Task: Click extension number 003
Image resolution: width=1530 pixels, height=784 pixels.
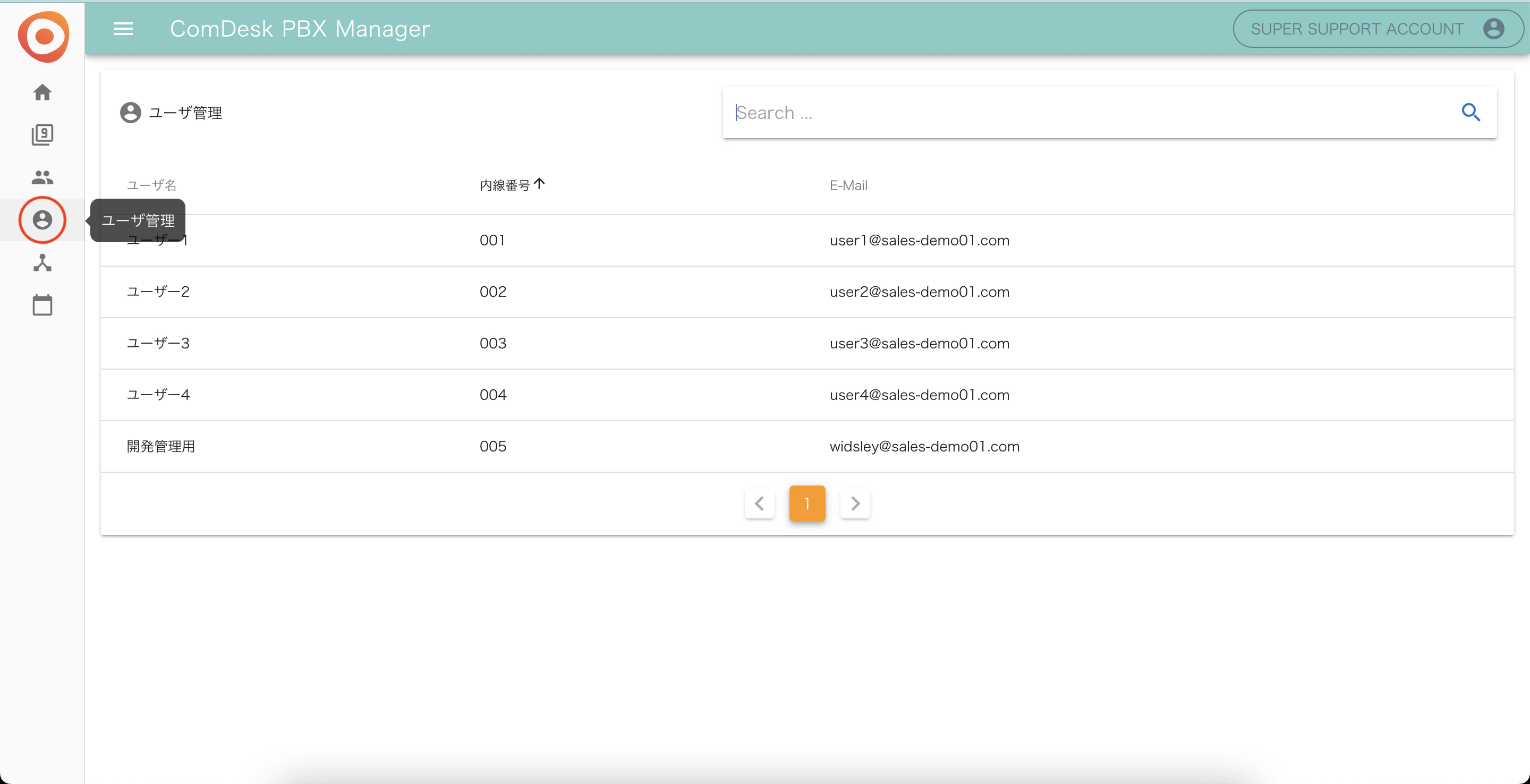Action: coord(493,343)
